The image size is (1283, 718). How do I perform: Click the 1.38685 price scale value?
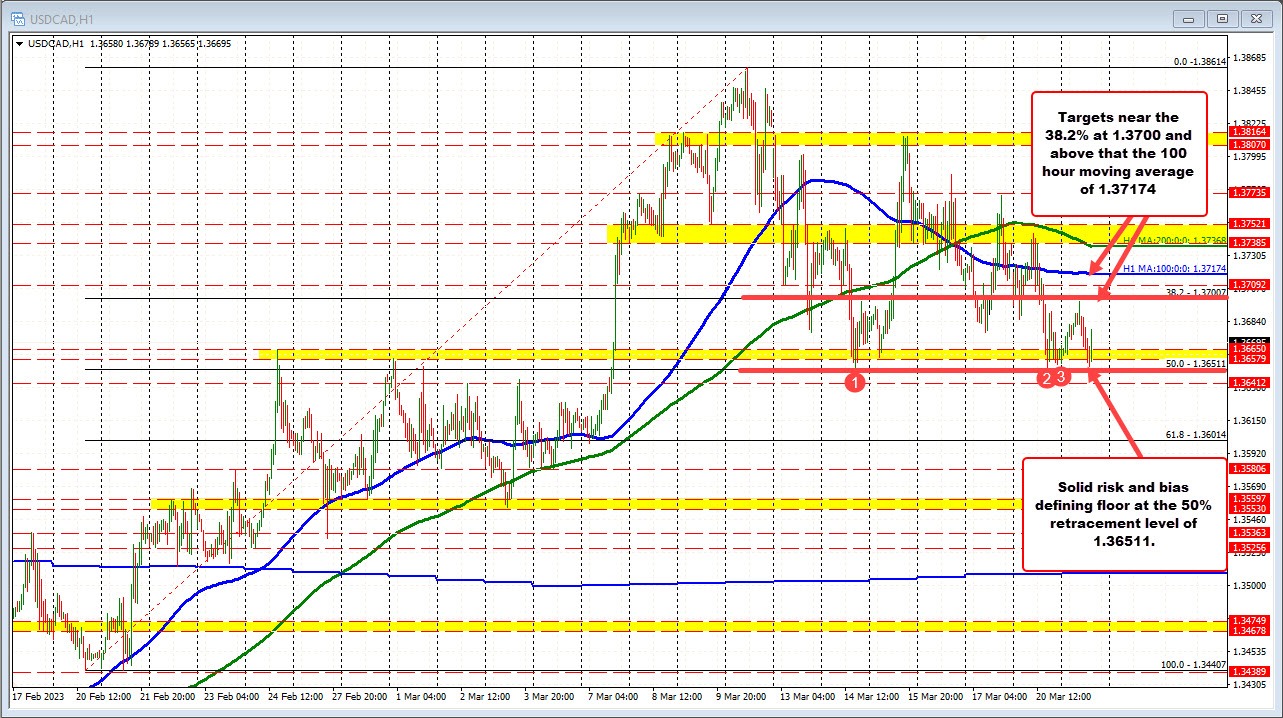coord(1252,58)
